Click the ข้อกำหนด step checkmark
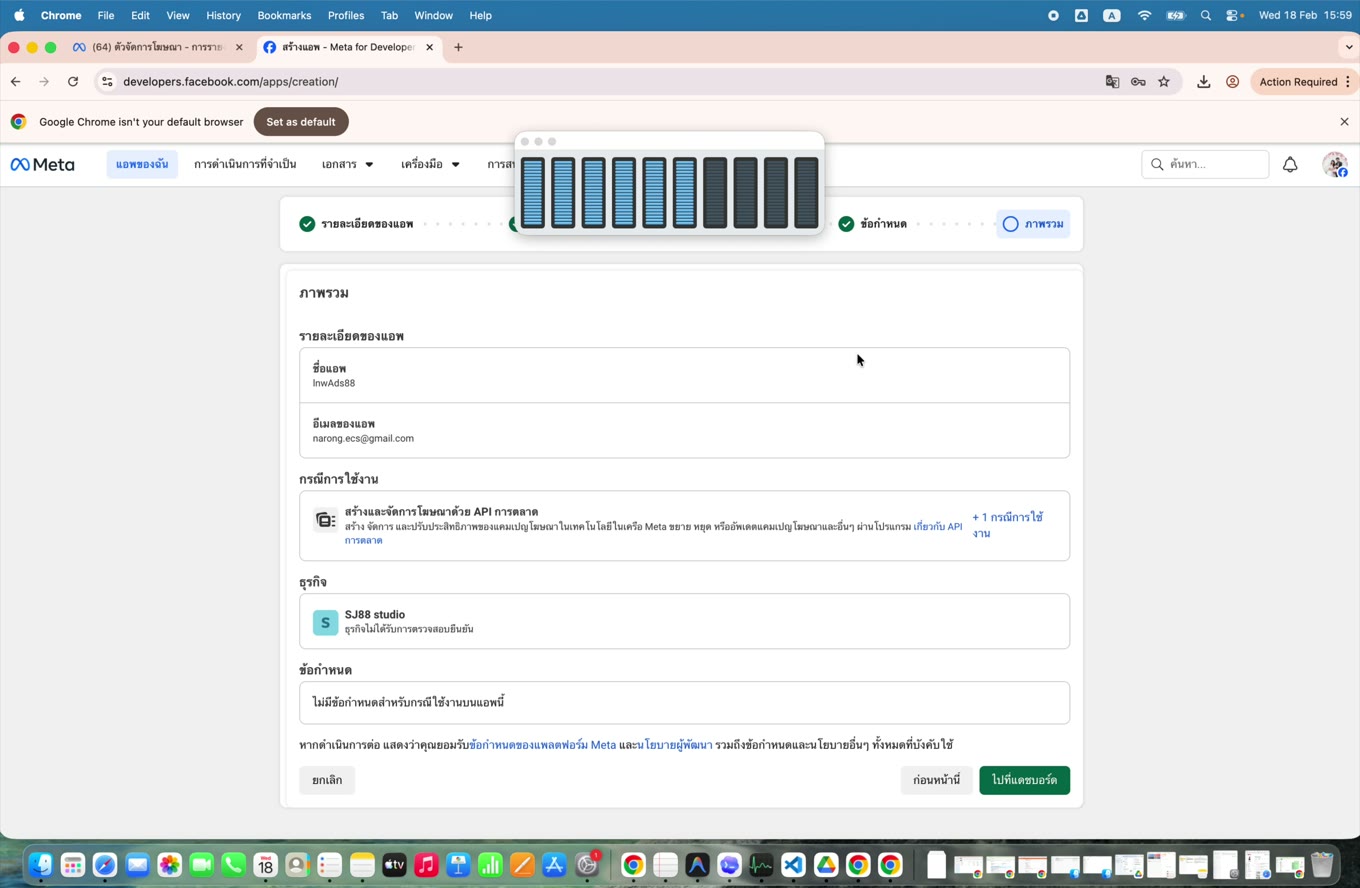The image size is (1360, 888). pos(846,224)
